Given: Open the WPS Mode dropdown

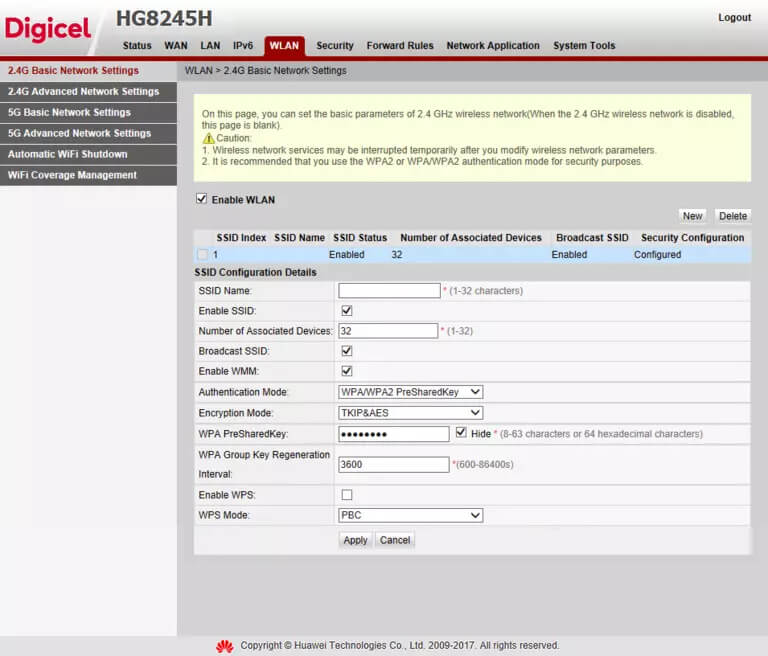Looking at the screenshot, I should [411, 515].
